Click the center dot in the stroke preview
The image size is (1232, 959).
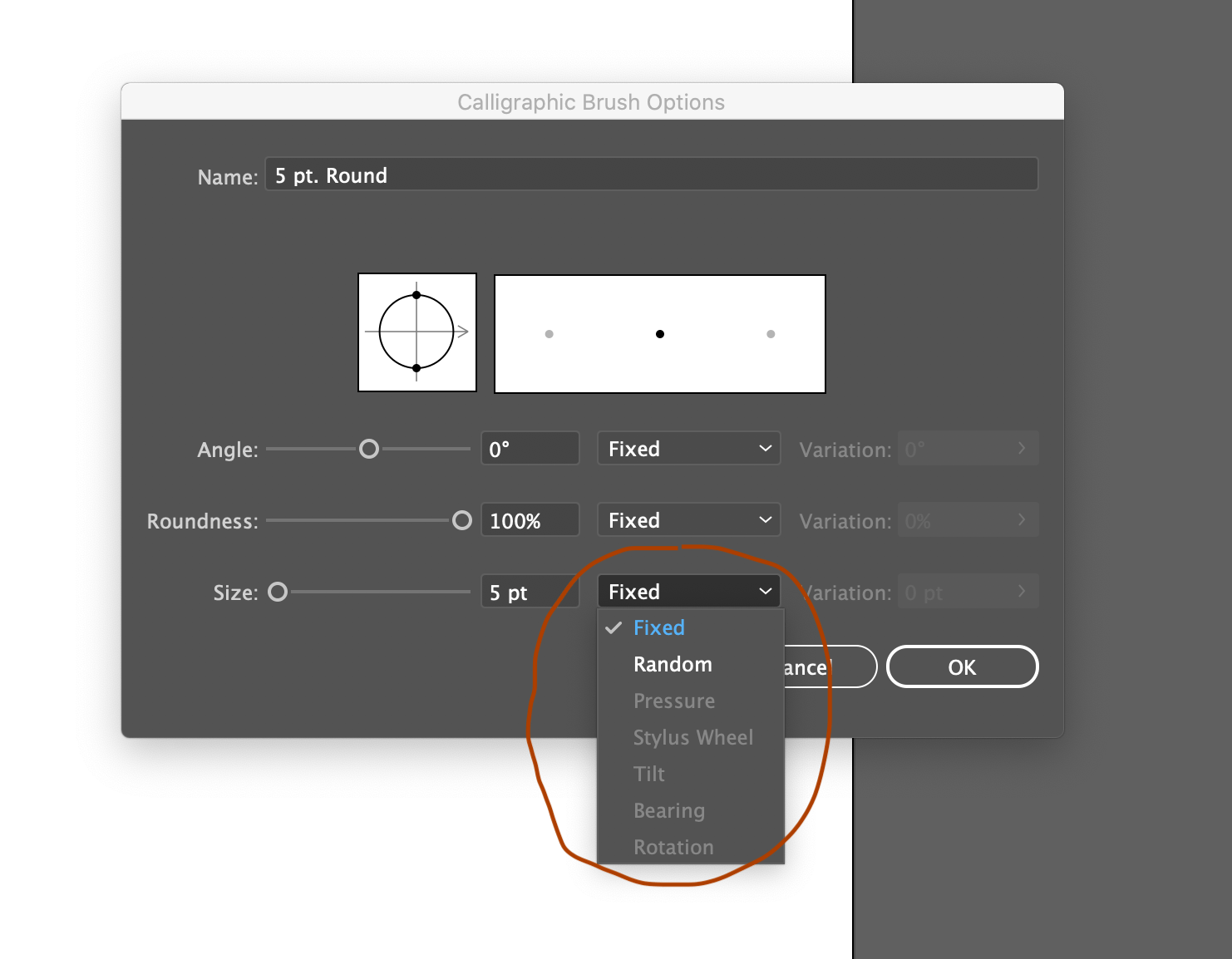click(659, 333)
